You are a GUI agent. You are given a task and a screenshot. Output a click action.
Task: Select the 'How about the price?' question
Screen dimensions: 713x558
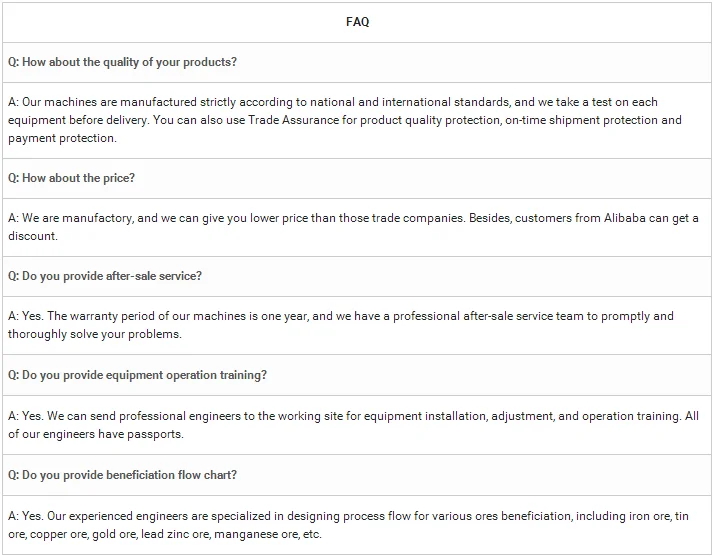pos(71,178)
